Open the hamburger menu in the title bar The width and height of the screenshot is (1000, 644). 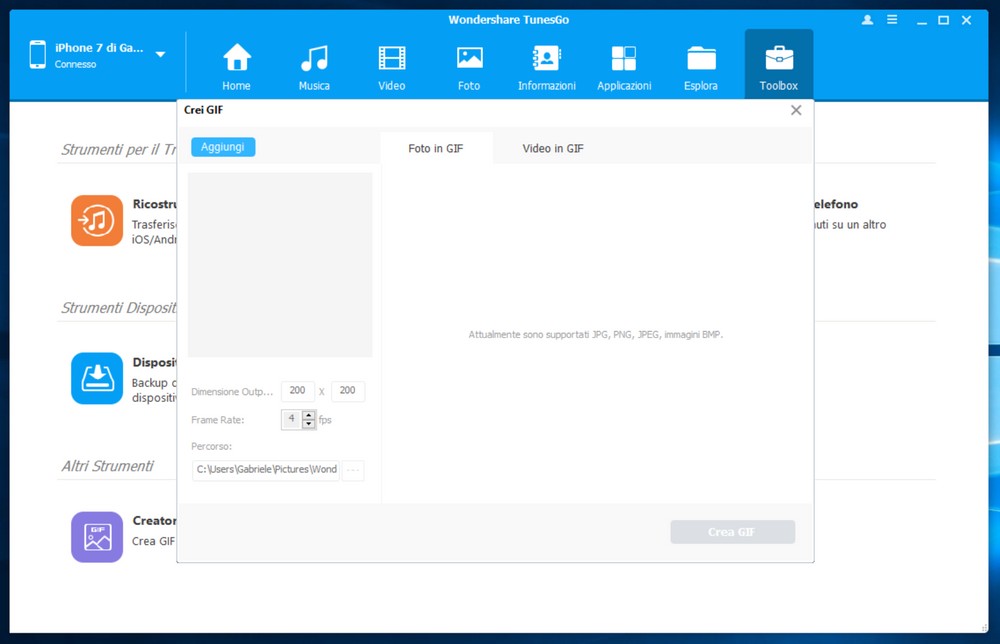point(892,20)
